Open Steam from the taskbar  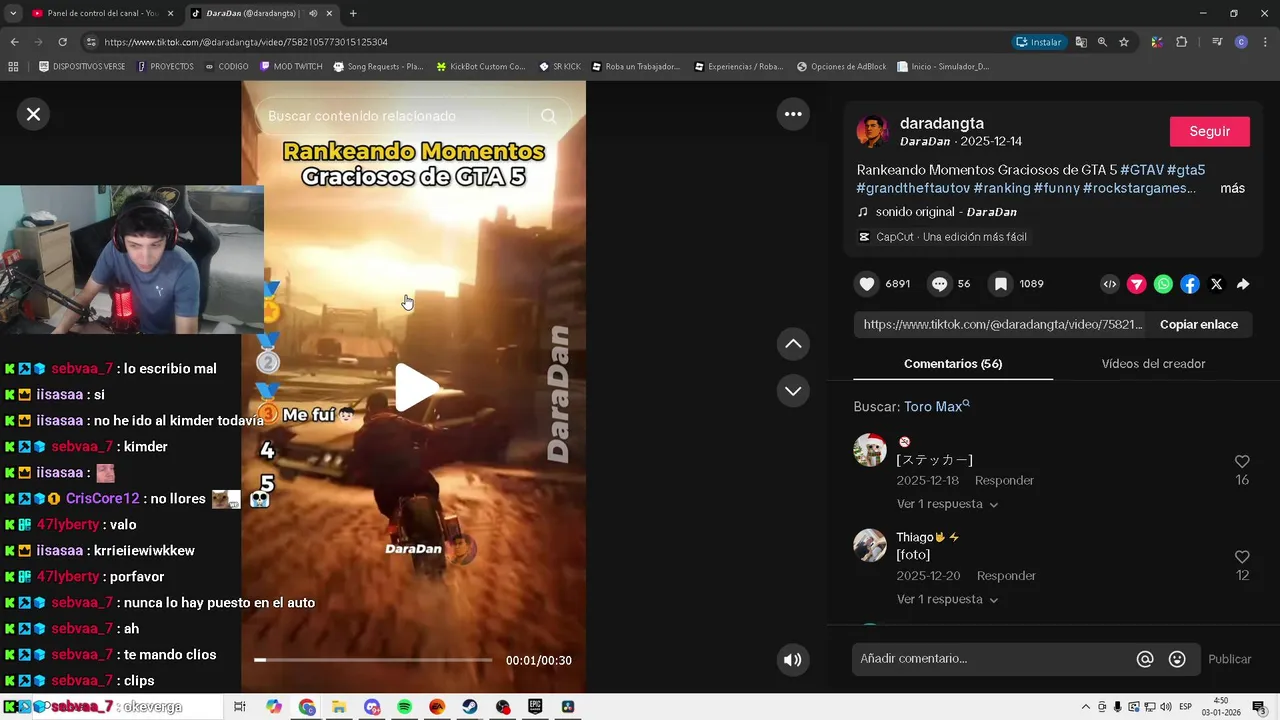469,706
